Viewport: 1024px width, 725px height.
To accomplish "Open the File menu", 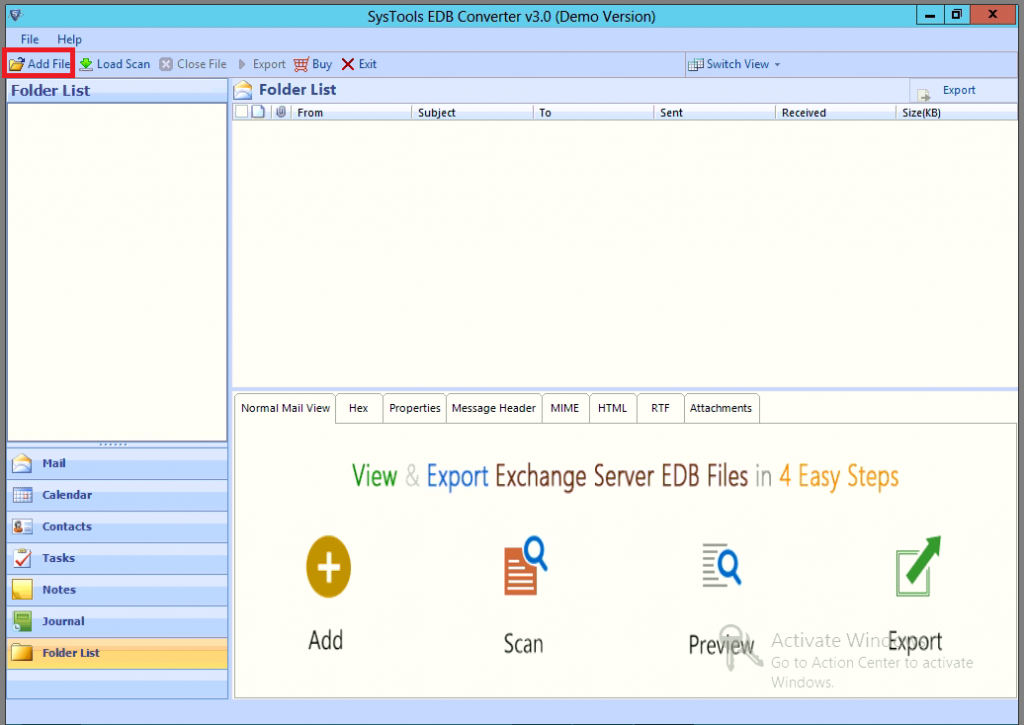I will [x=28, y=39].
